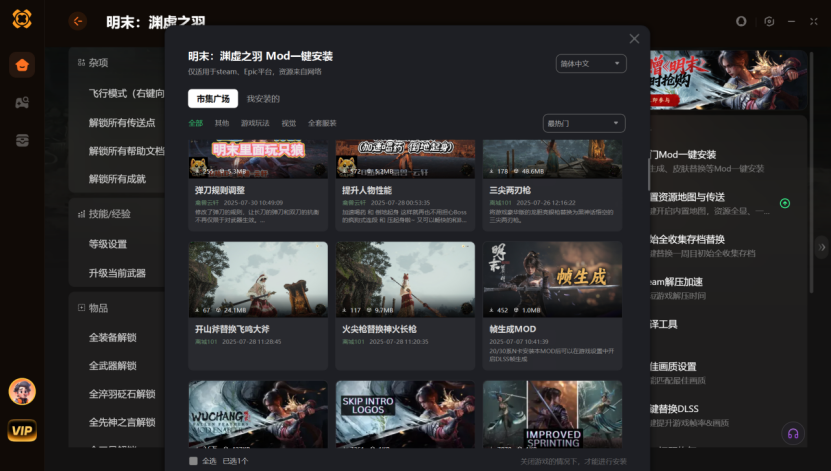Image resolution: width=831 pixels, height=471 pixels.
Task: Select 等级设置 in the trainer list
Action: 108,244
